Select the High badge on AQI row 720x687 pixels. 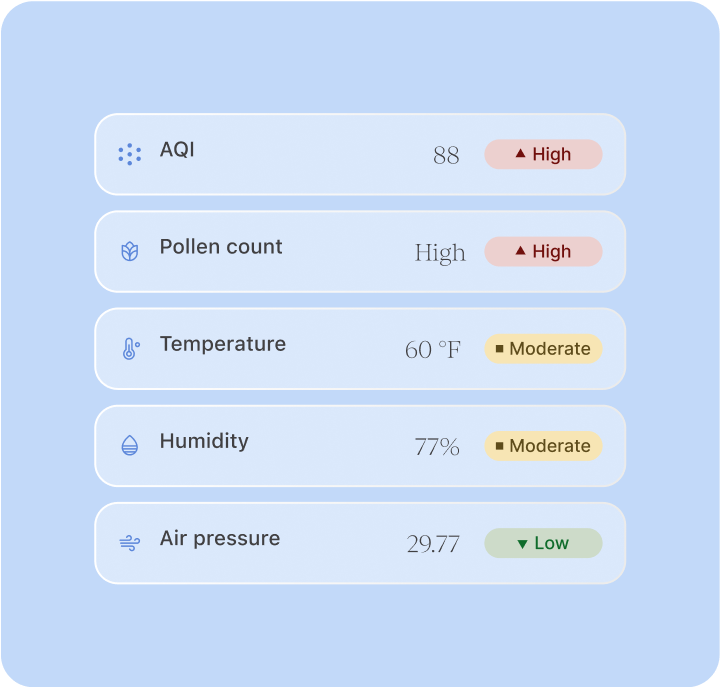click(x=543, y=154)
